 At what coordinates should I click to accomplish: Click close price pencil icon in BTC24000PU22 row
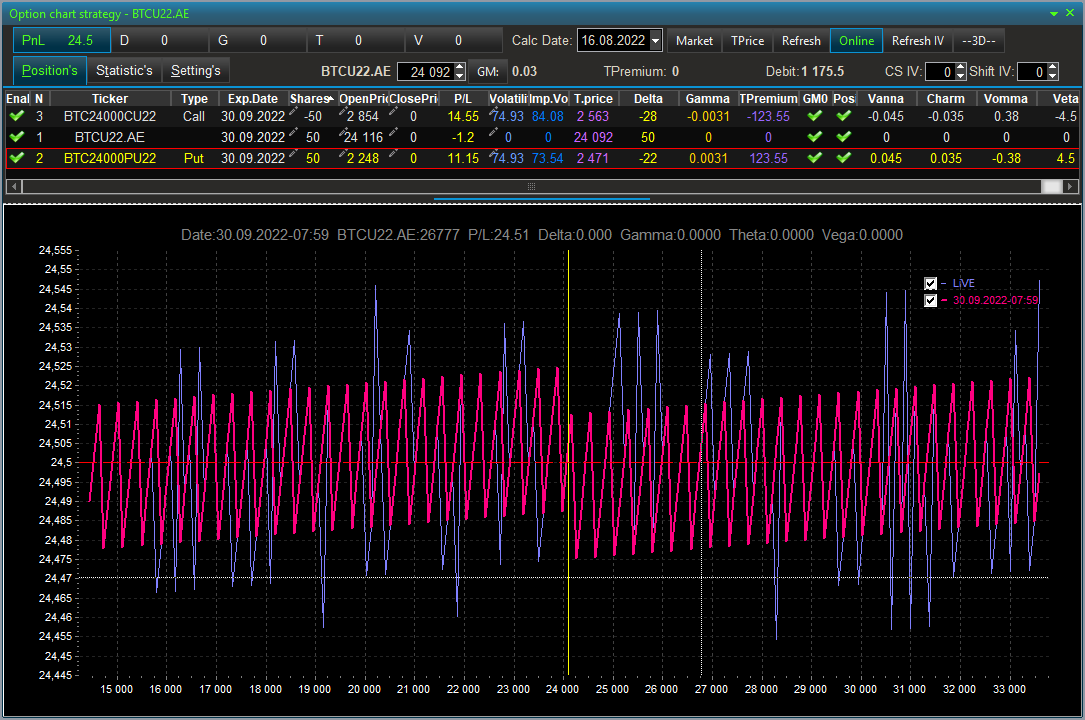(x=393, y=153)
